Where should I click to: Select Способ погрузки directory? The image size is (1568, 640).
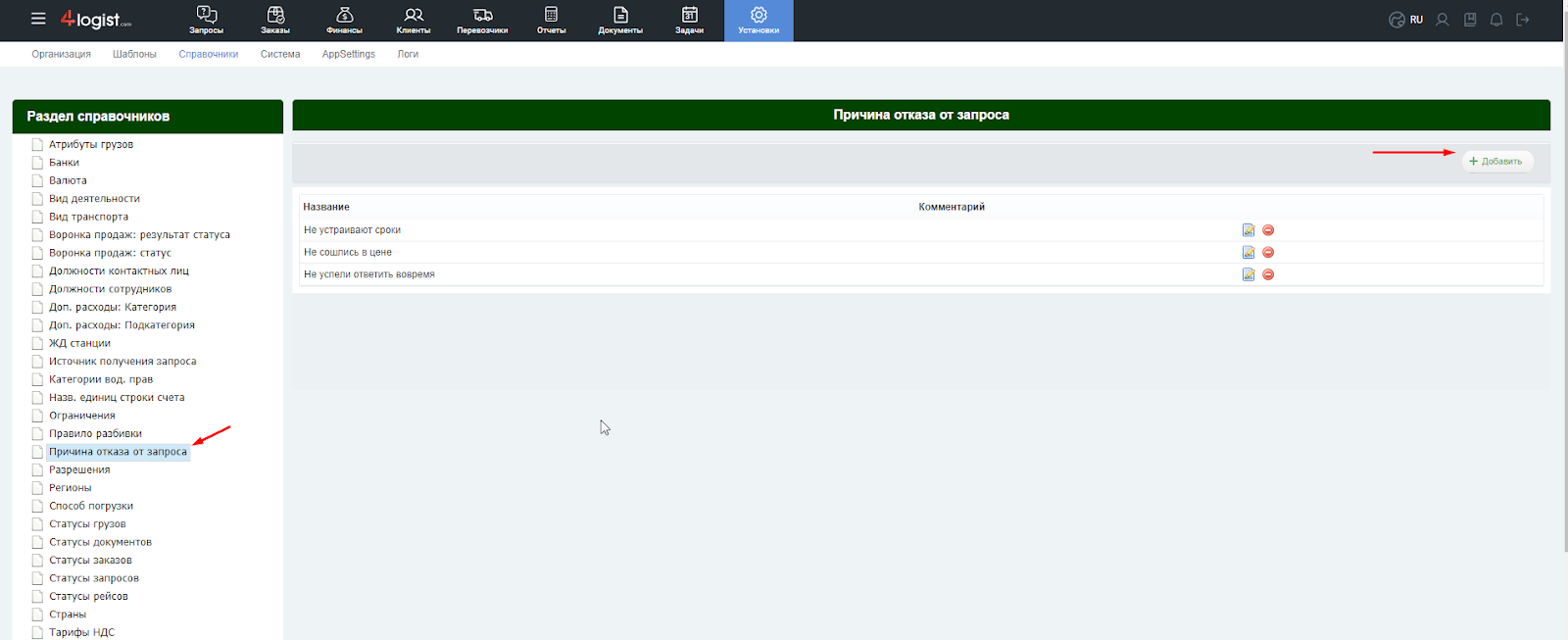coord(91,507)
